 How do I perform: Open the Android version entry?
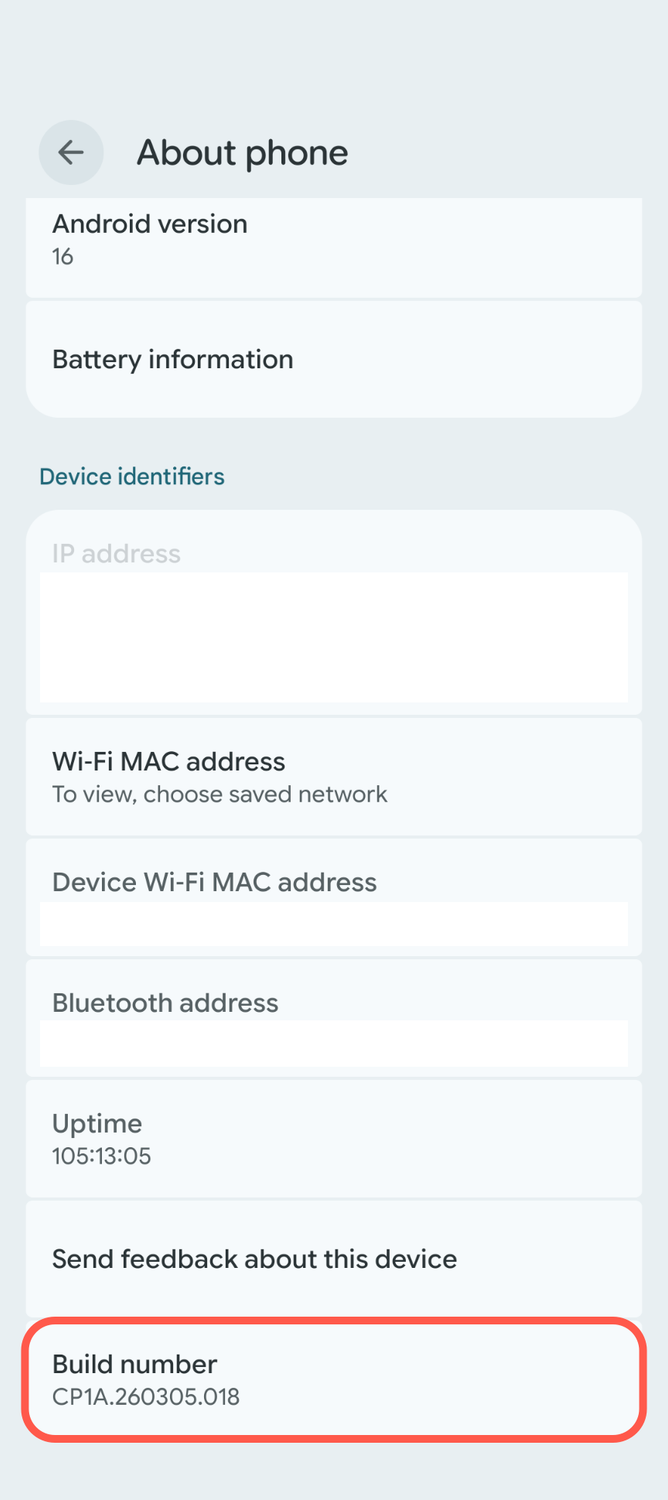334,247
